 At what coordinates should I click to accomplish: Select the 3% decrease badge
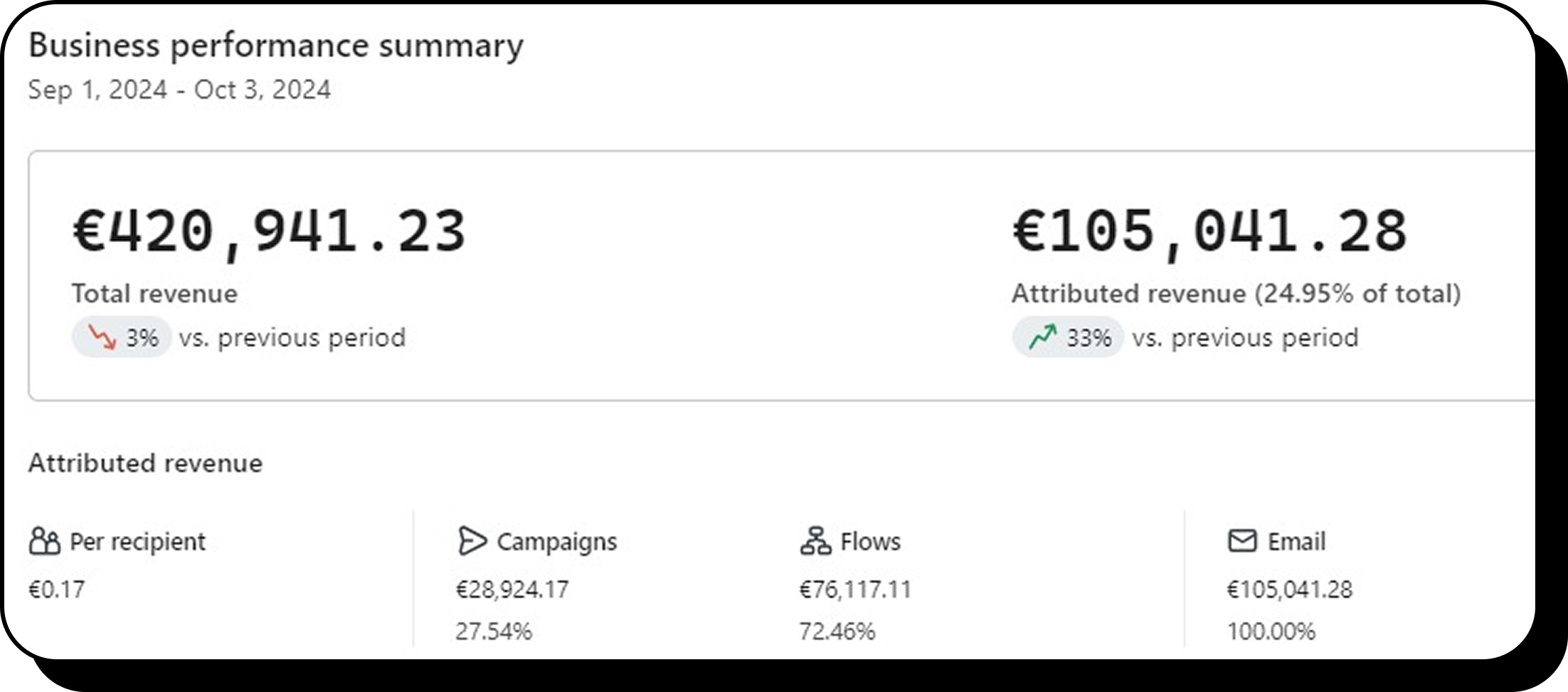click(x=121, y=337)
